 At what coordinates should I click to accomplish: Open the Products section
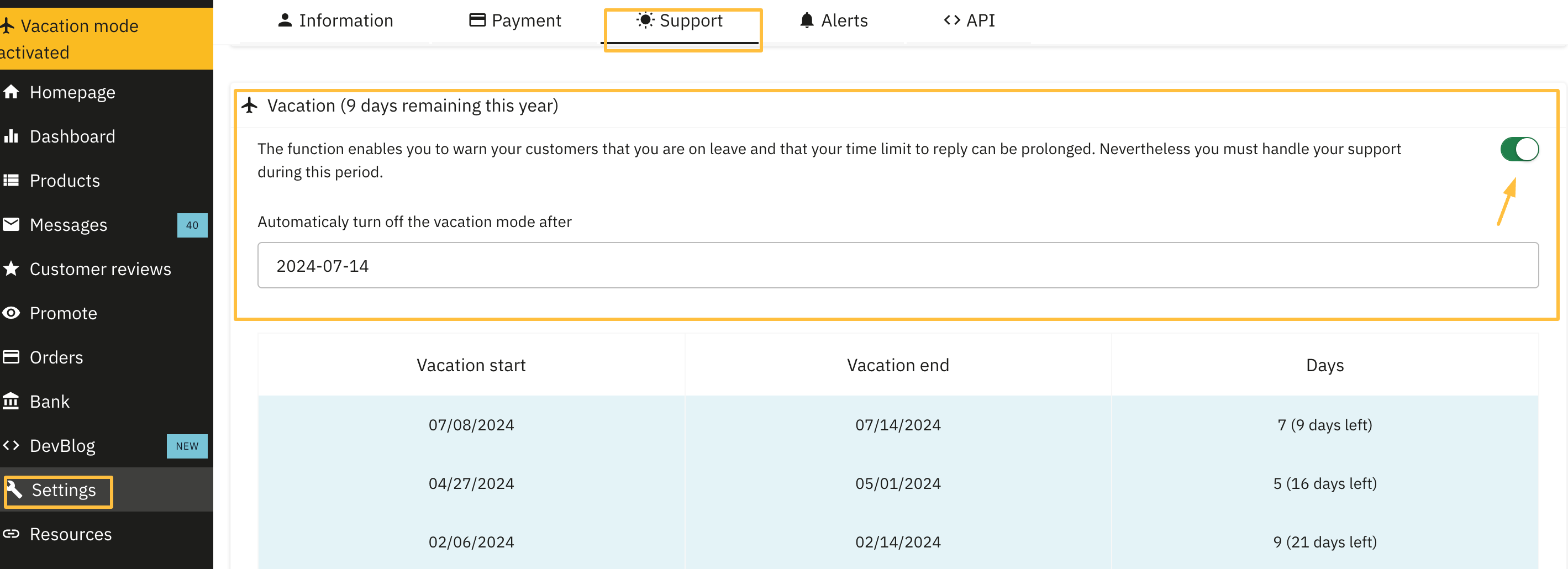pos(65,180)
